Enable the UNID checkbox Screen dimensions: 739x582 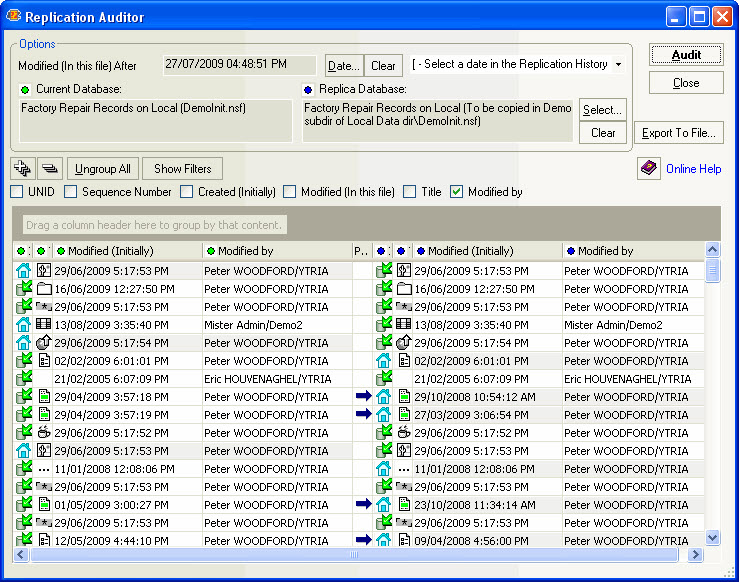click(17, 192)
